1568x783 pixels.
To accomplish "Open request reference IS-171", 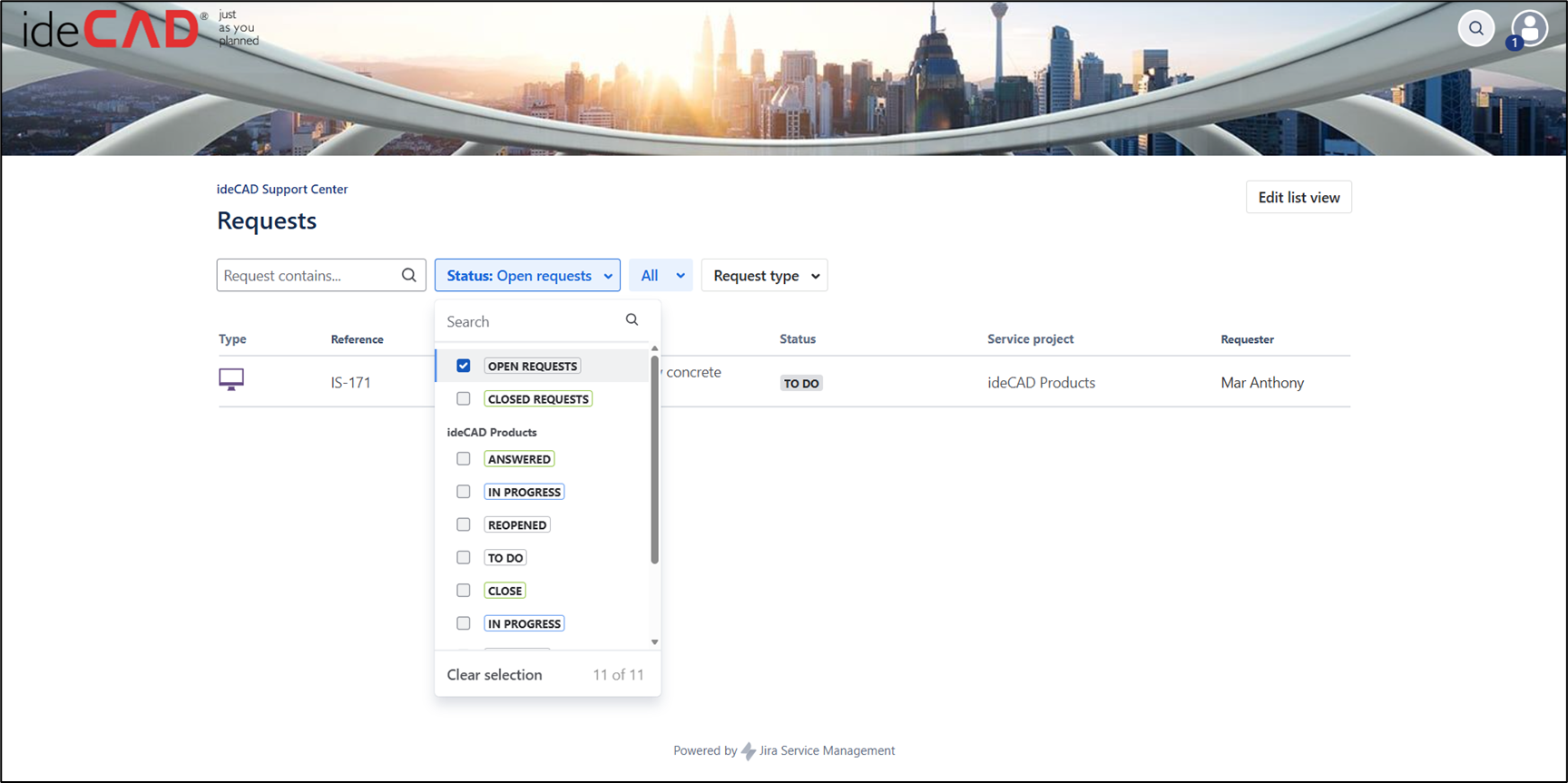I will pos(351,382).
